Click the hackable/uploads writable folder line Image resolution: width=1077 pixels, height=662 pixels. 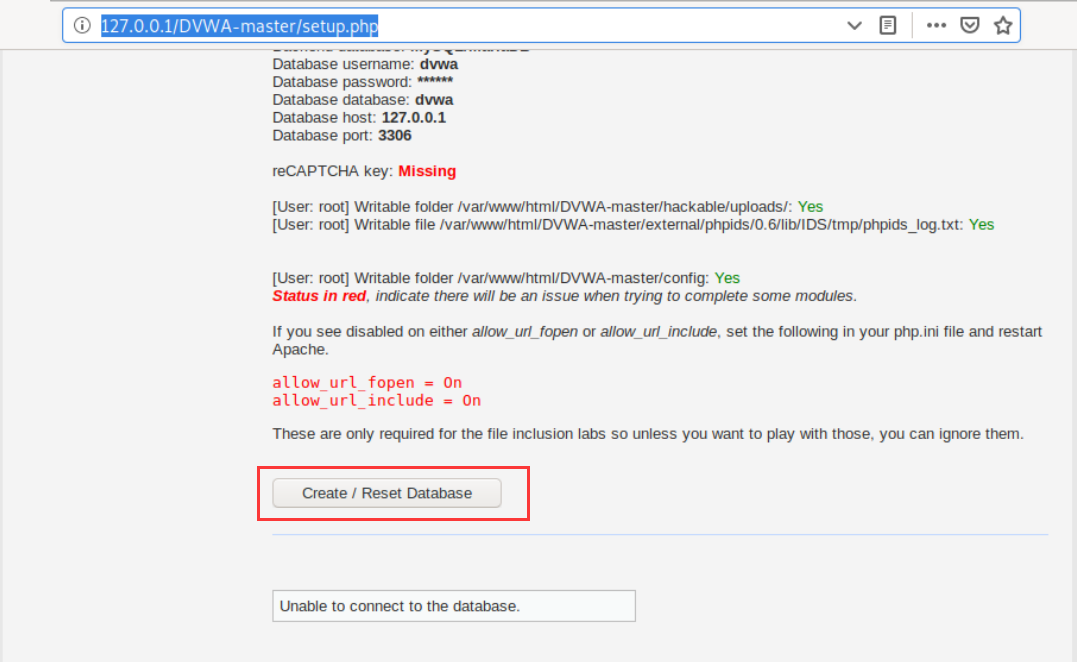pos(547,207)
